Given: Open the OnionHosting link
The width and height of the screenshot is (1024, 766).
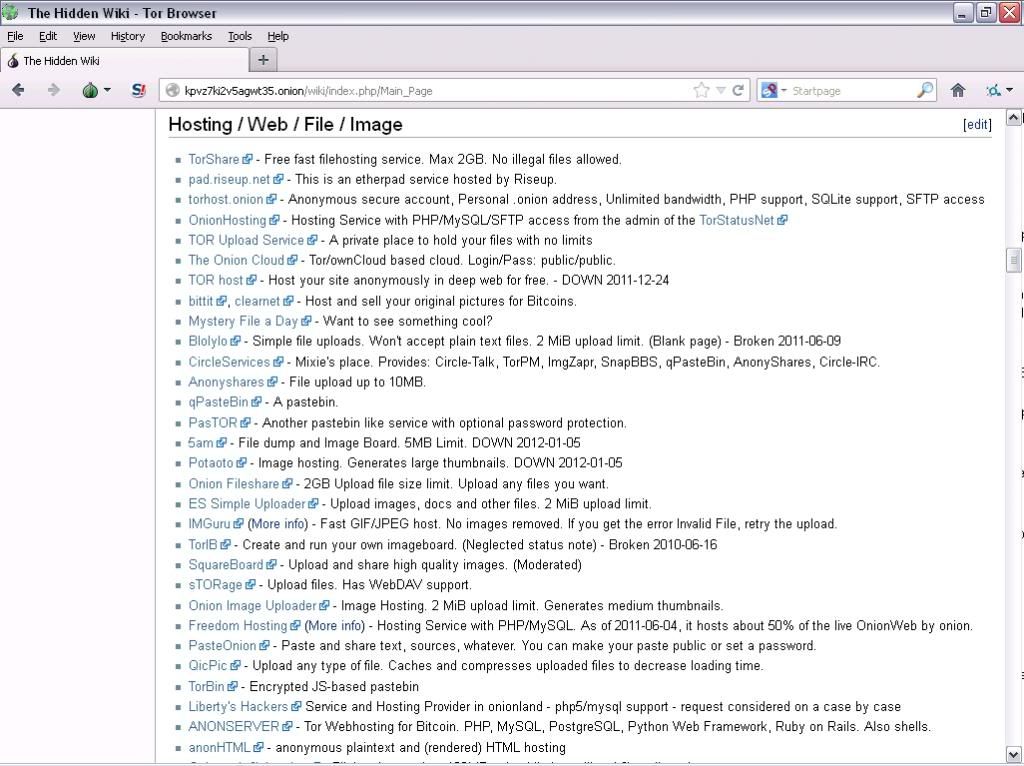Looking at the screenshot, I should click(x=227, y=221).
